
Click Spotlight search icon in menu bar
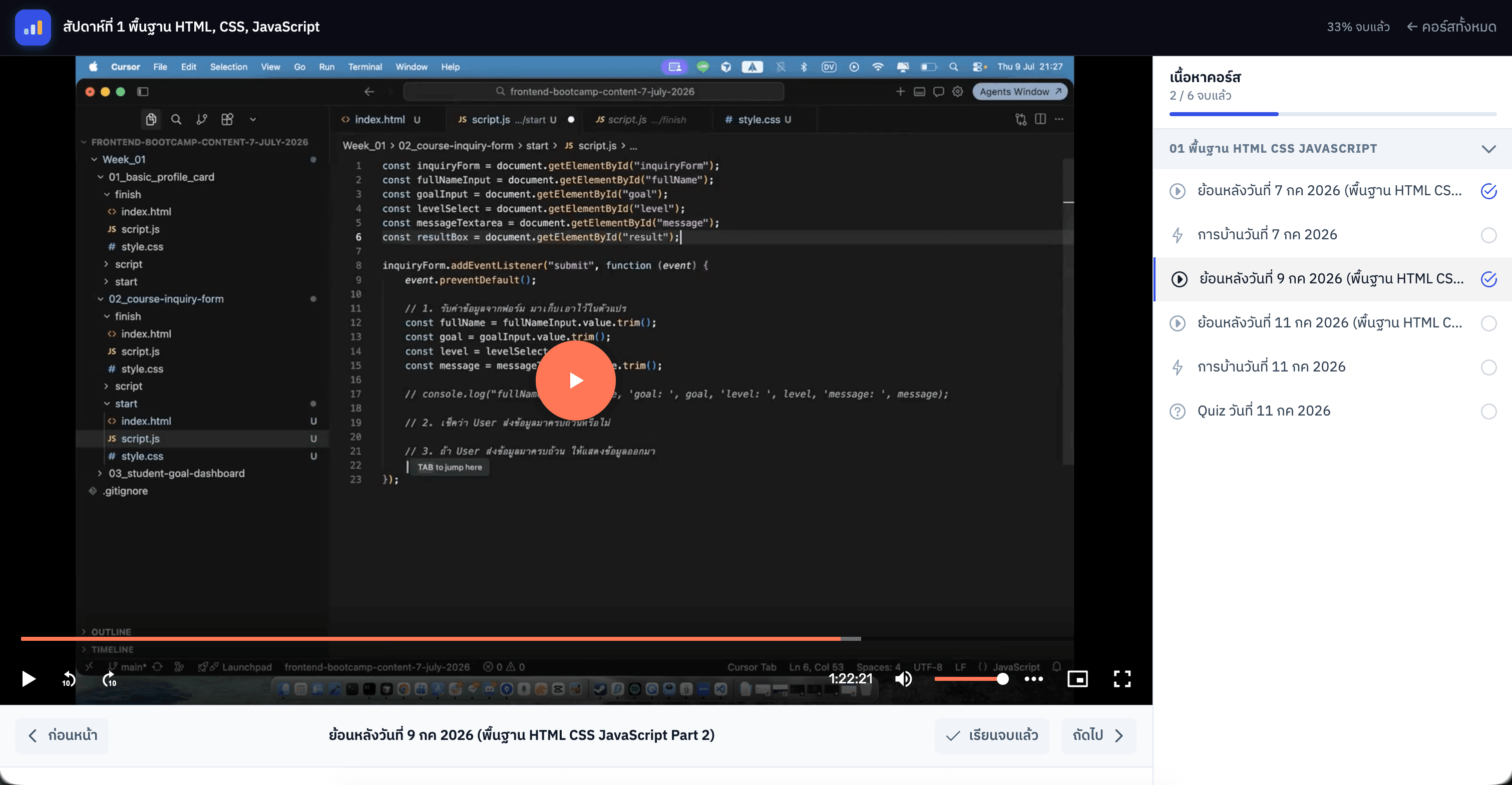954,67
